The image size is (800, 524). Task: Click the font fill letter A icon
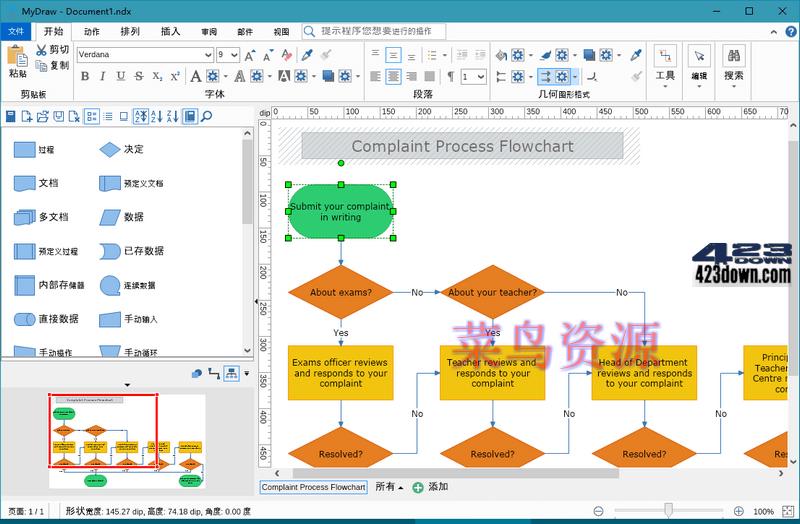pos(196,77)
